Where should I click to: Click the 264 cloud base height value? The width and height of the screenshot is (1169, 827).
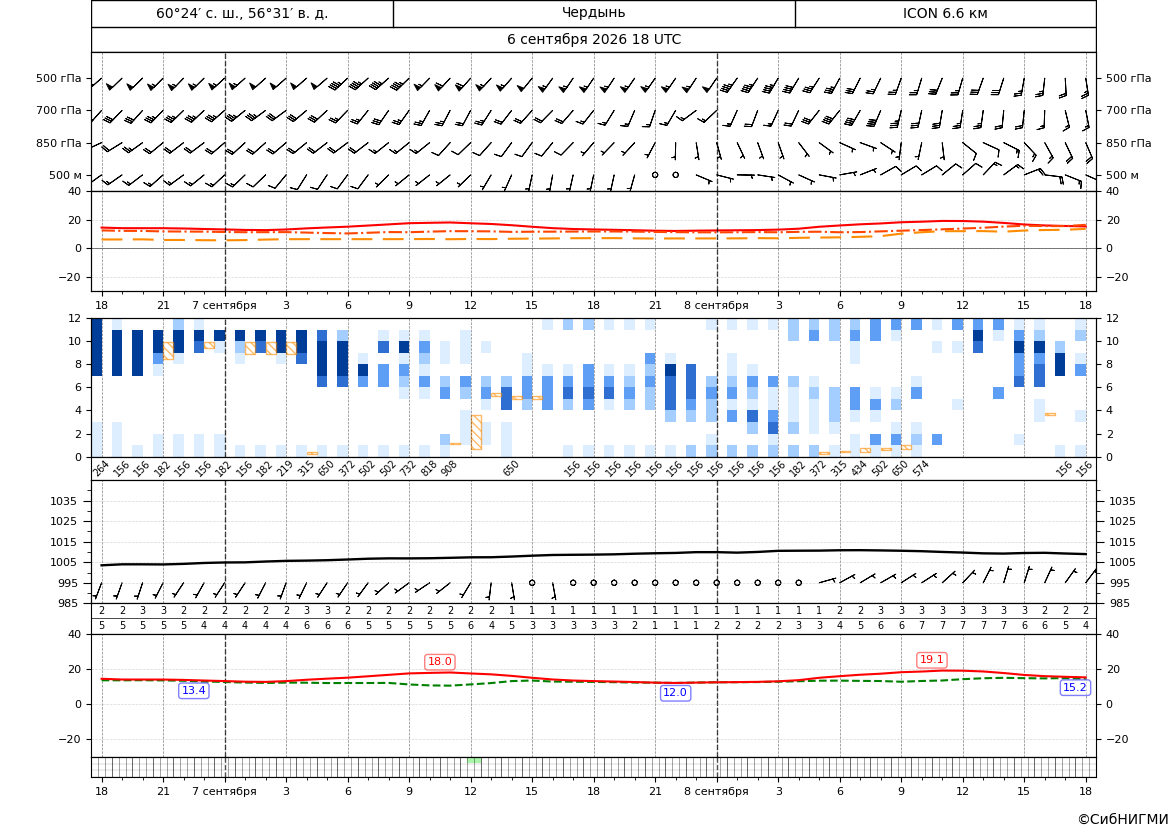(x=101, y=468)
